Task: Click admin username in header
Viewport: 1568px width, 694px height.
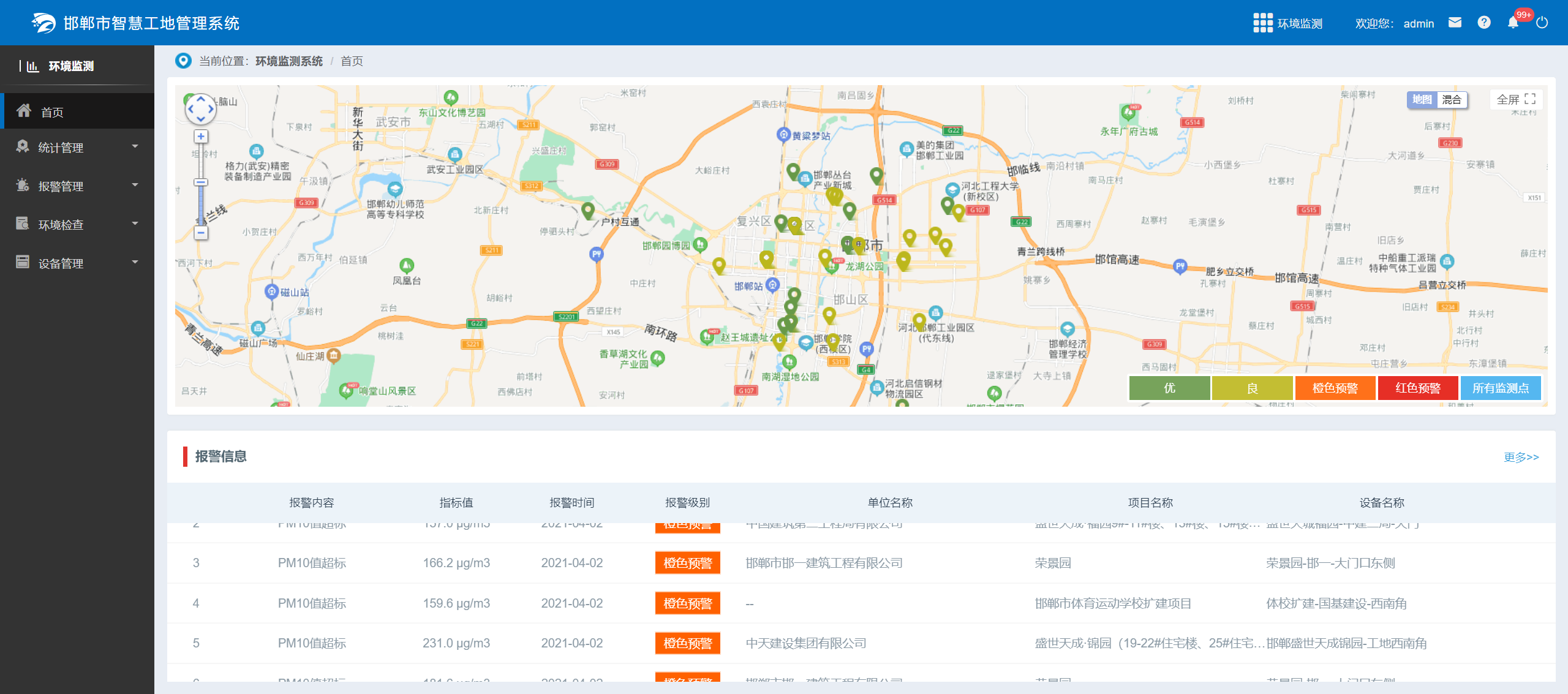Action: click(1419, 23)
